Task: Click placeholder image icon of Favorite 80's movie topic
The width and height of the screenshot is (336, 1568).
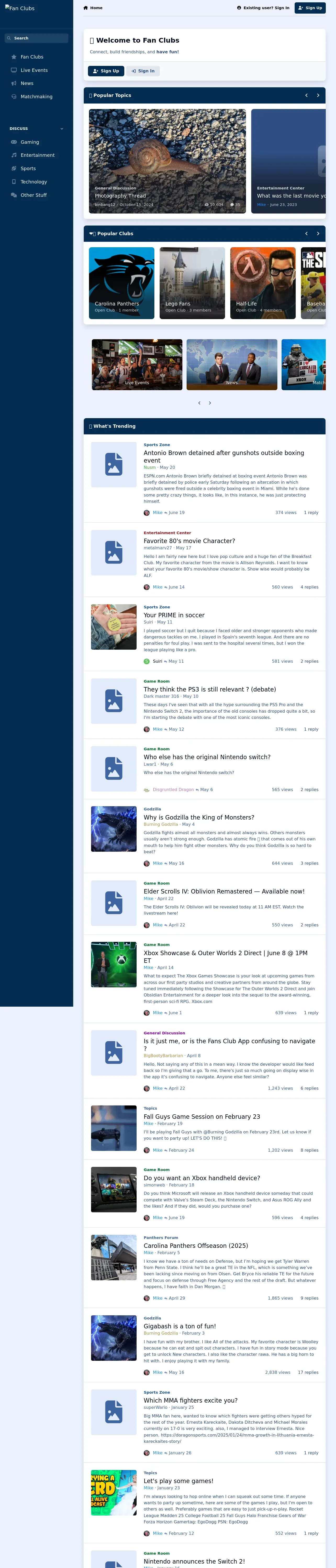Action: (113, 552)
